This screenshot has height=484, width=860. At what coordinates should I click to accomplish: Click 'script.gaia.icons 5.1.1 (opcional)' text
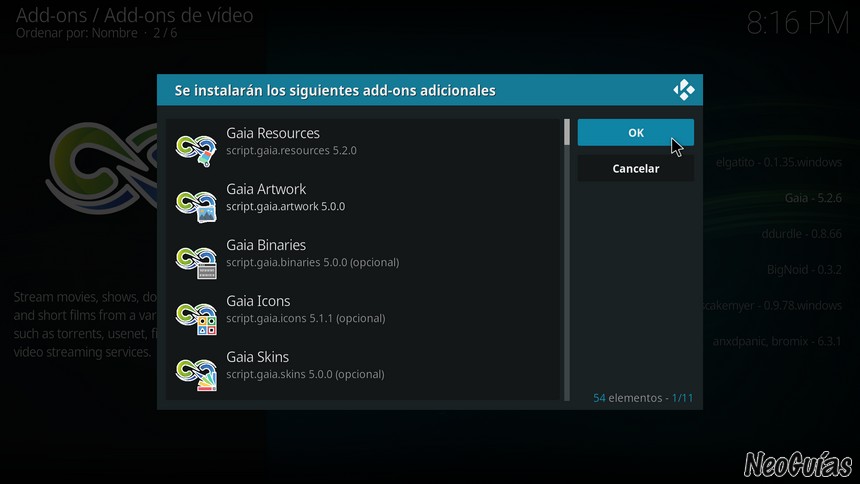tap(305, 318)
